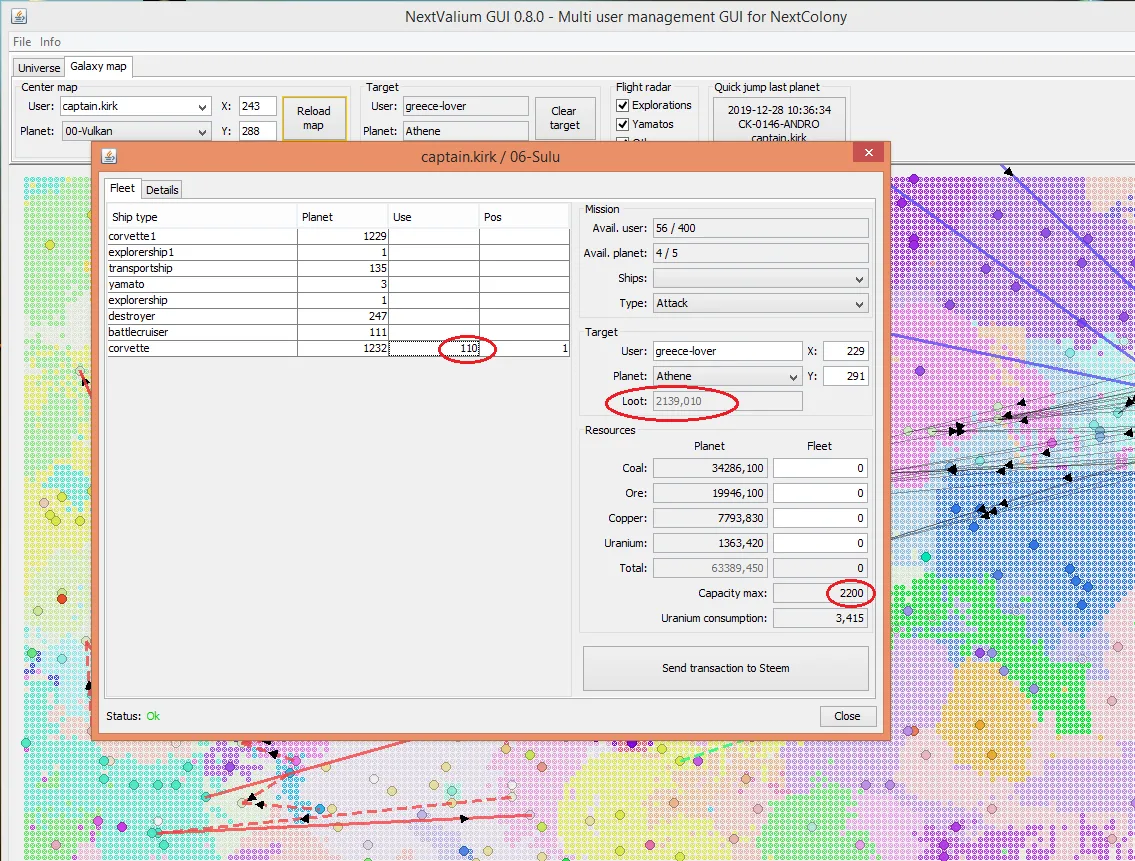Viewport: 1135px width, 861px height.
Task: Click the Avail. planet field 4 / 5
Action: 760,253
